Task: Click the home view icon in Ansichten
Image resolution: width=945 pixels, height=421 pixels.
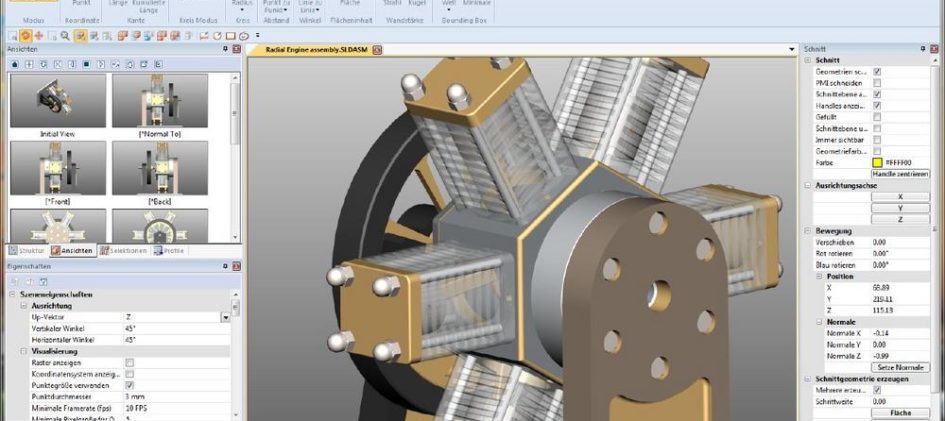Action: (15, 64)
